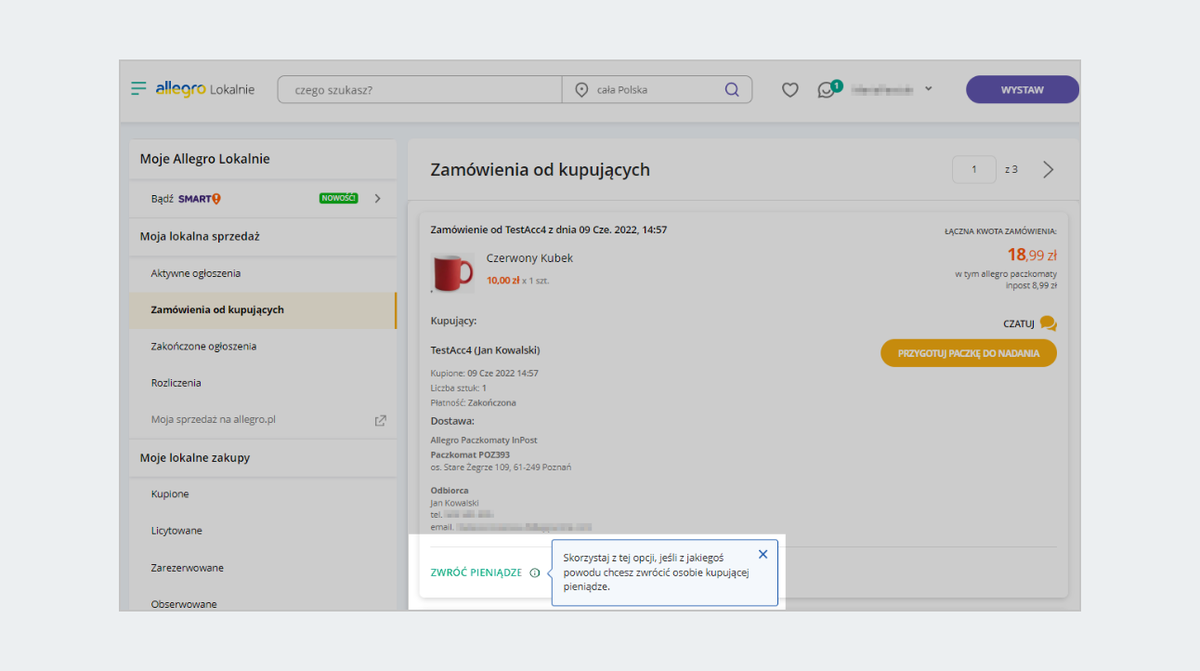Click the location pin icon
1200x671 pixels.
coord(581,89)
